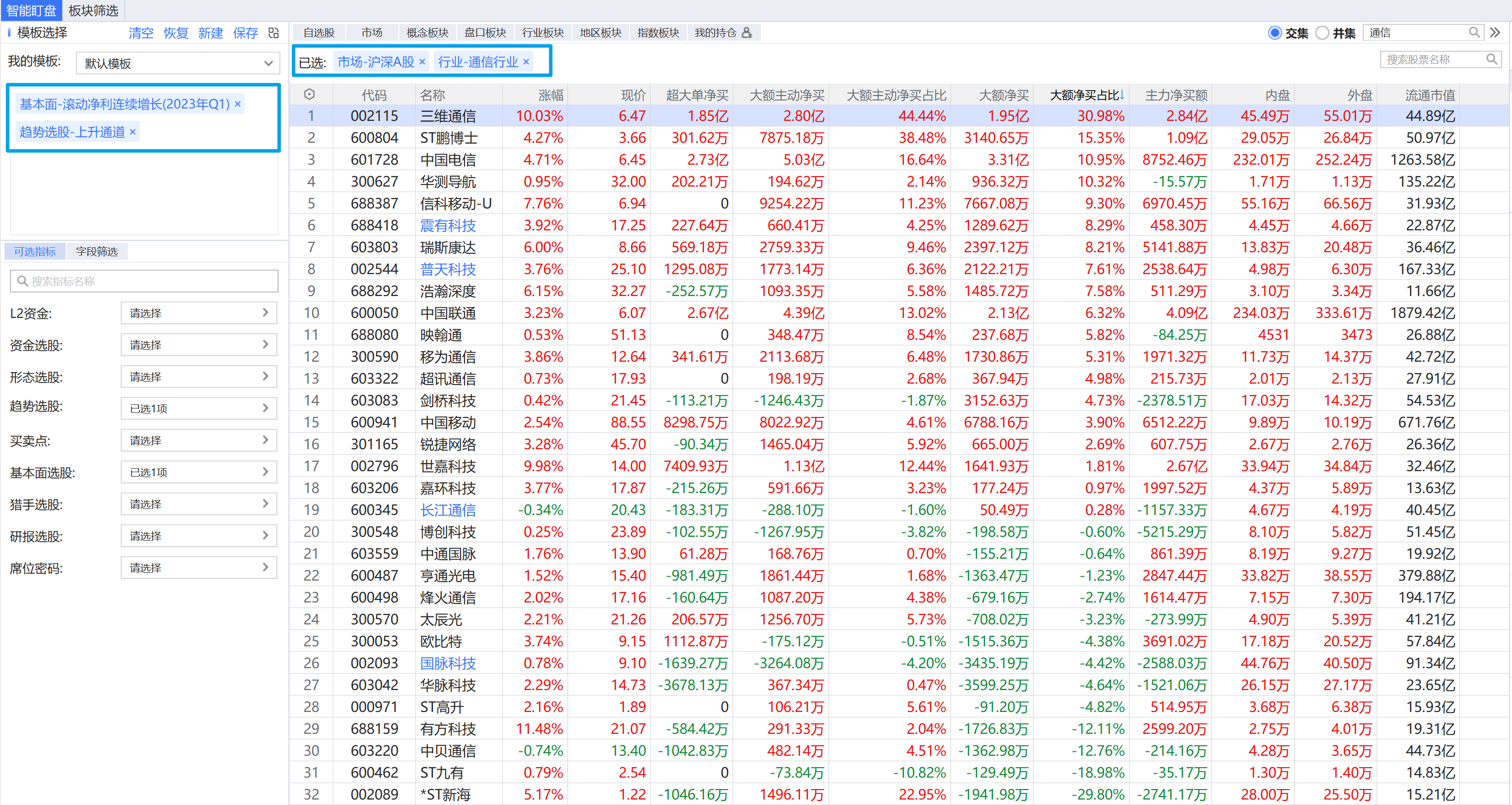Switch to the 字段筛选 tab
1512x805 pixels.
coord(97,251)
